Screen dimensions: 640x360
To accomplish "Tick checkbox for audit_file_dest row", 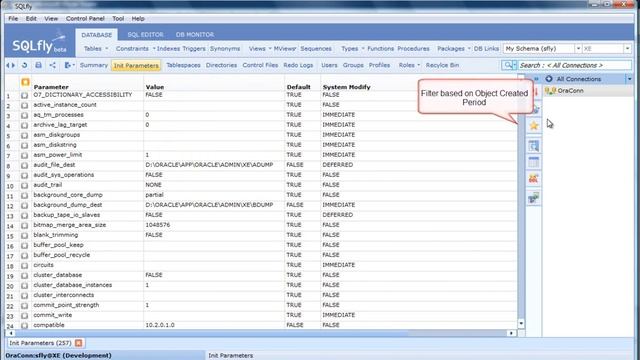I will [24, 165].
